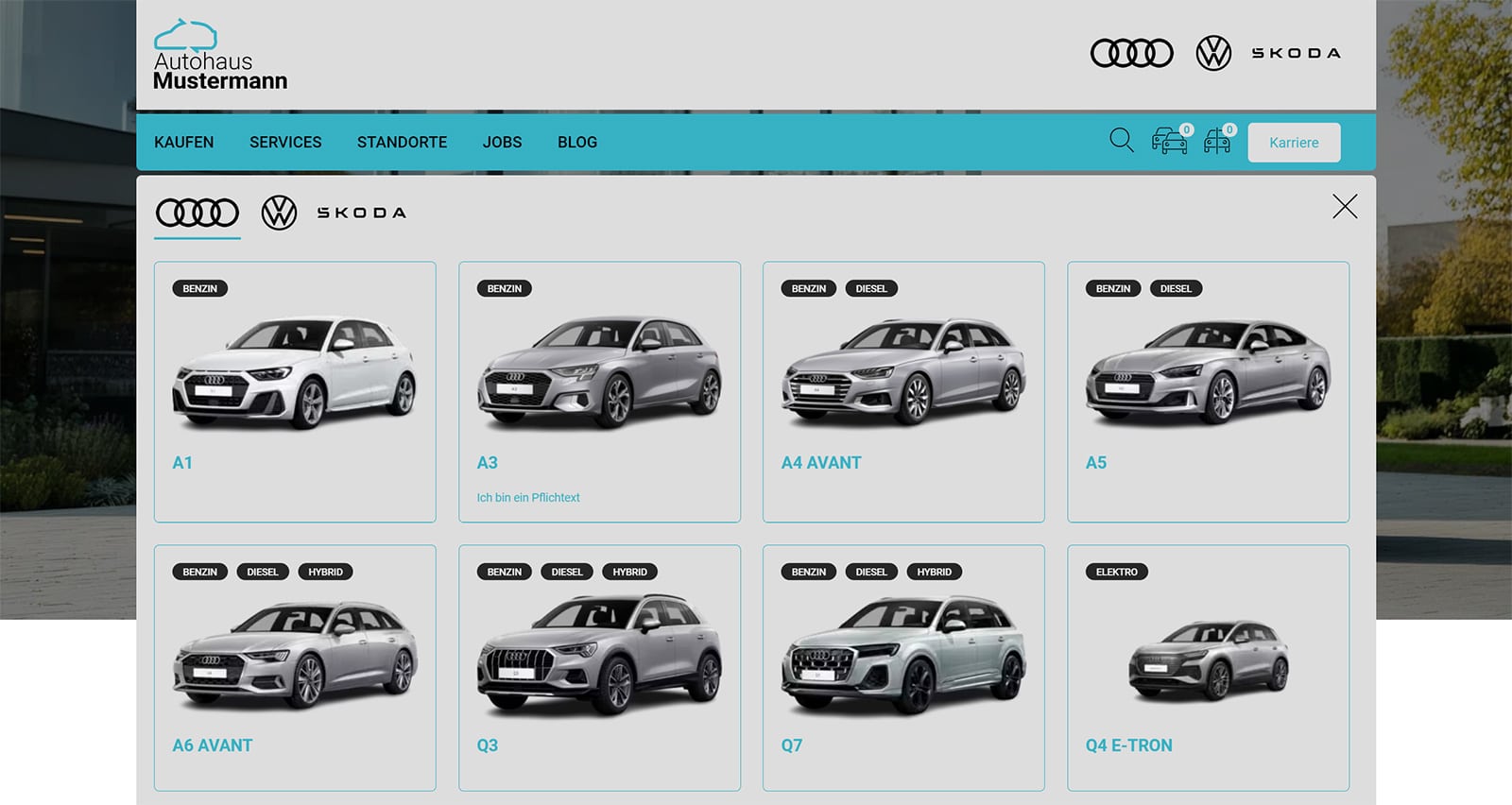Click the Audi A5 car image
Image resolution: width=1512 pixels, height=805 pixels.
pos(1208,371)
